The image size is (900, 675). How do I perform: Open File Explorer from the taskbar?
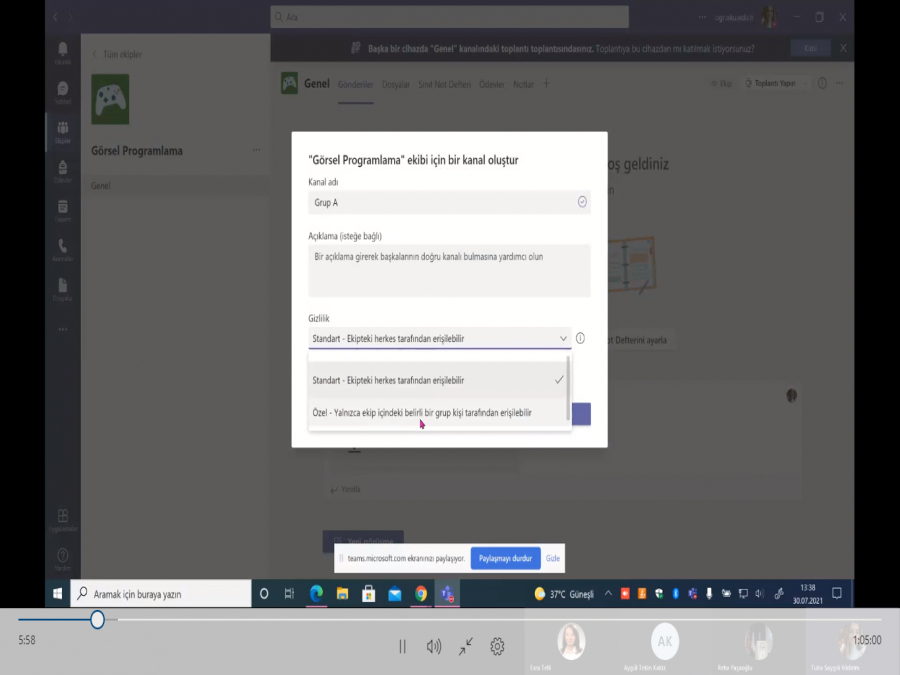click(x=343, y=593)
